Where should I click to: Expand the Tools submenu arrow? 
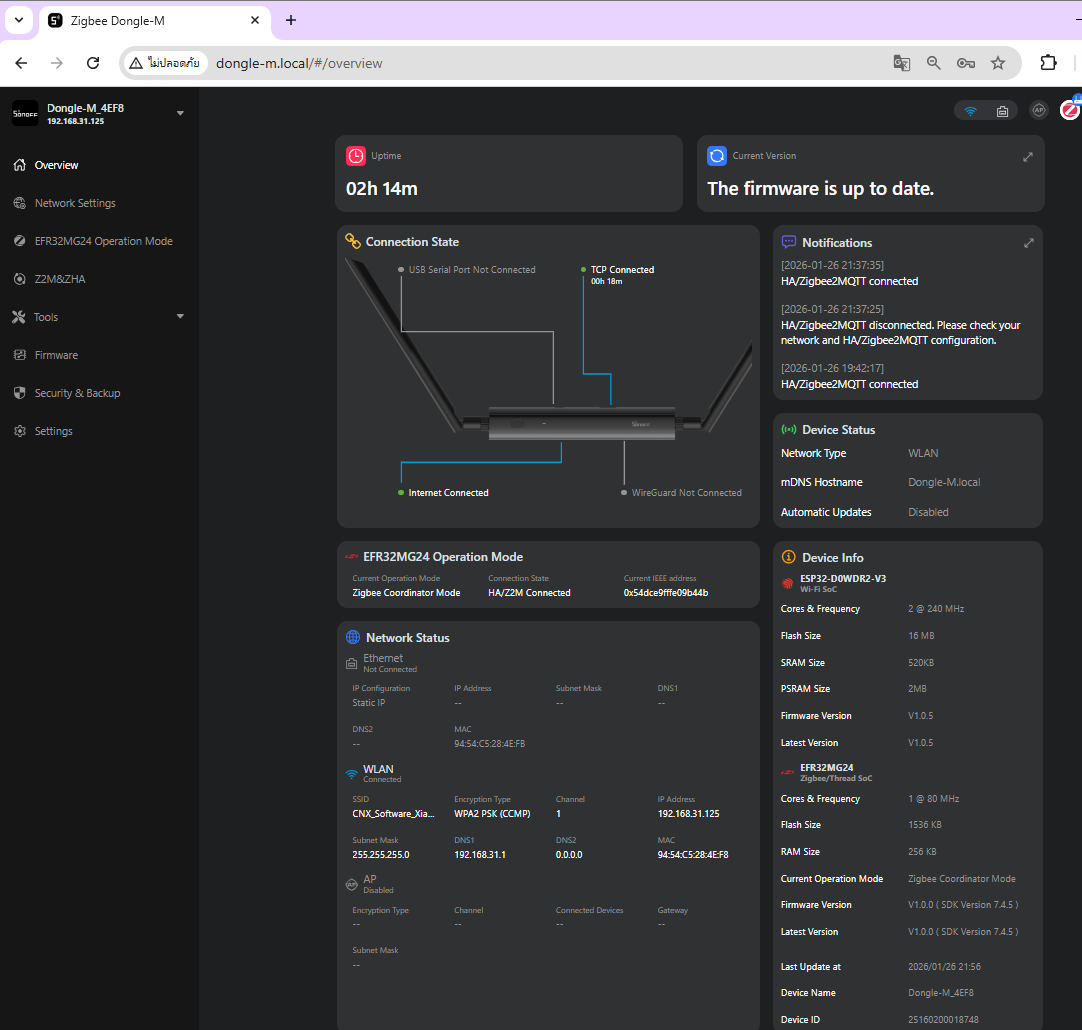[180, 317]
